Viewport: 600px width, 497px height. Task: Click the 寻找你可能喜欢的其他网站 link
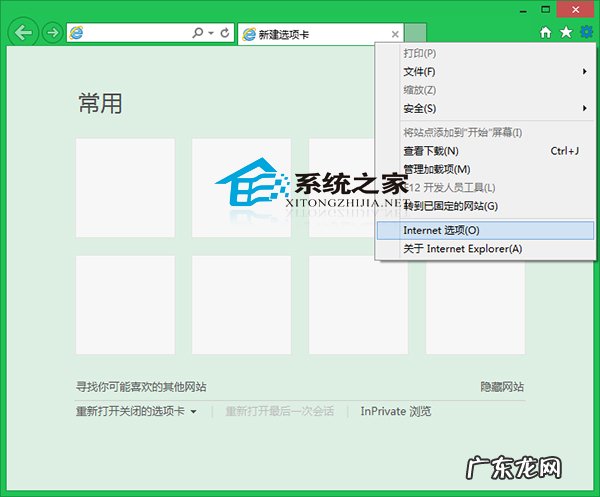click(x=141, y=387)
